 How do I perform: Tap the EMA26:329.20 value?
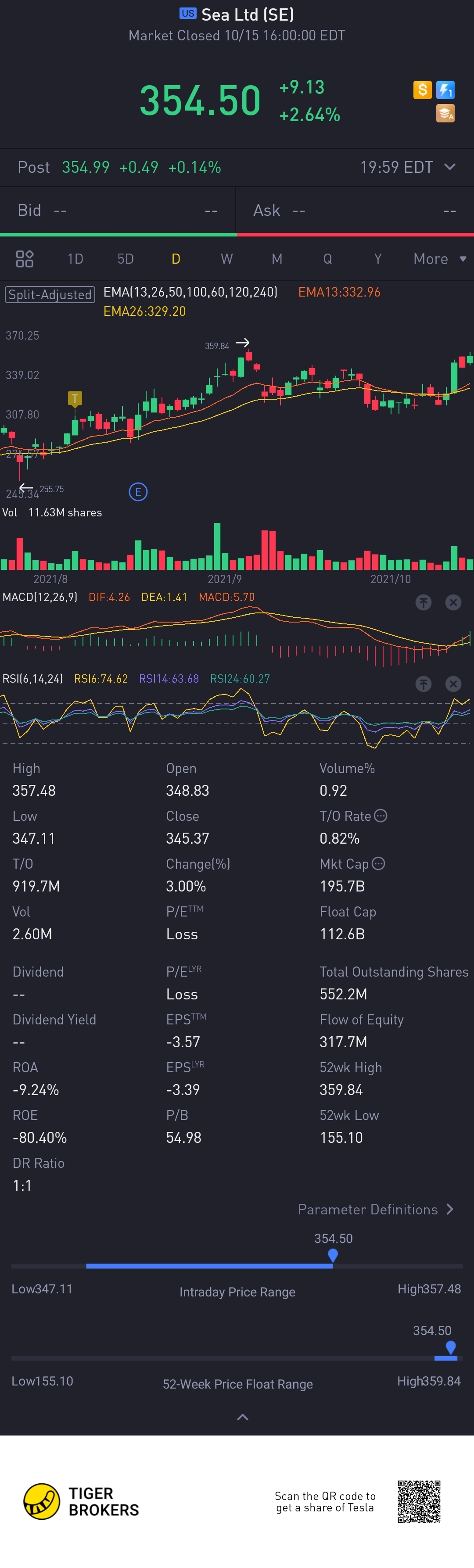144,311
